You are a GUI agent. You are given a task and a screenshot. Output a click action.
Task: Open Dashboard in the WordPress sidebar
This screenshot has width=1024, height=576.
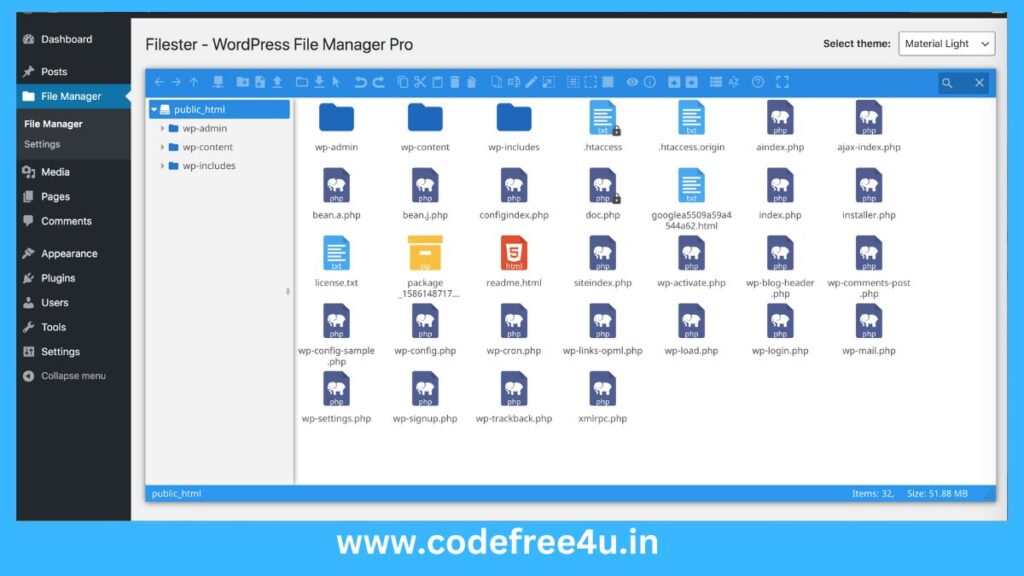click(66, 39)
